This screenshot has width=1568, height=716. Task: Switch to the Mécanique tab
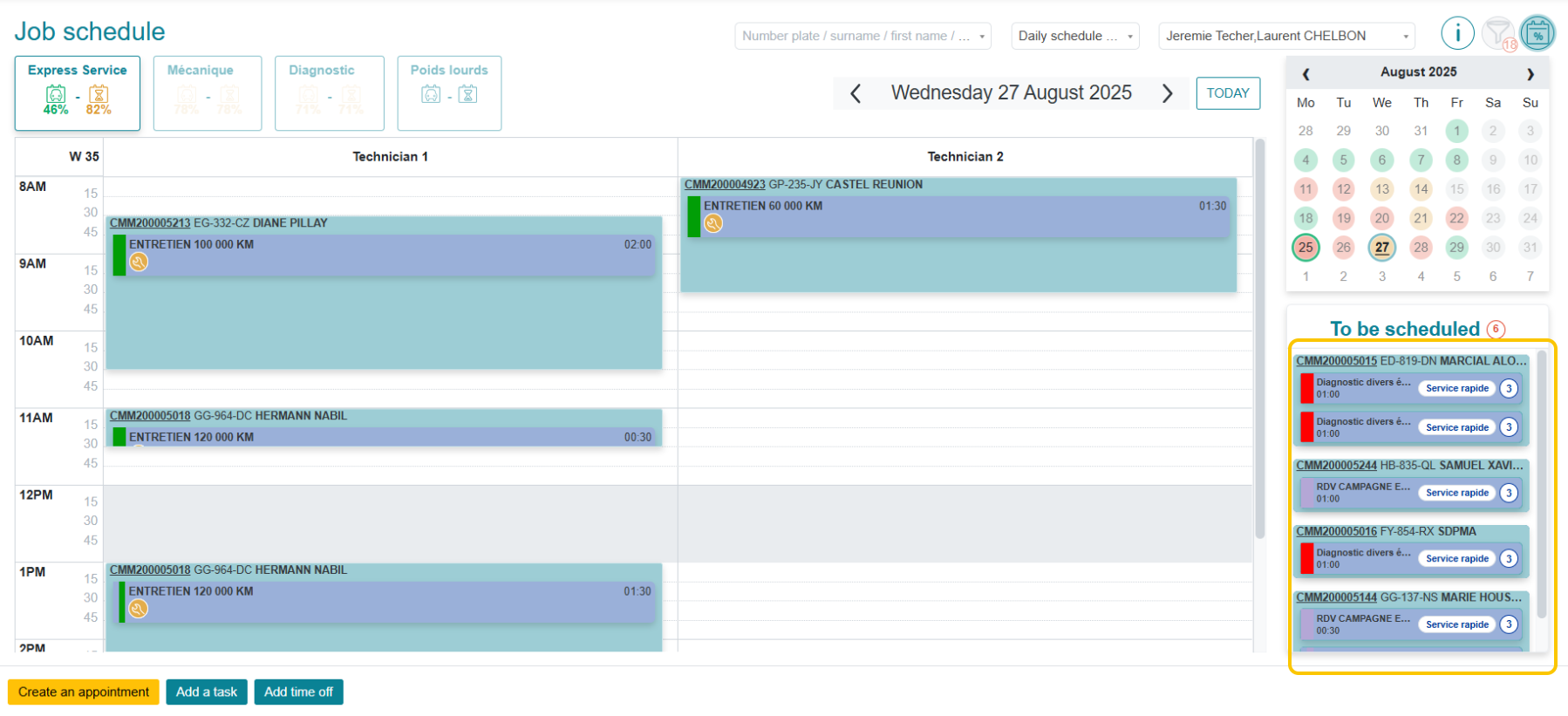tap(208, 93)
